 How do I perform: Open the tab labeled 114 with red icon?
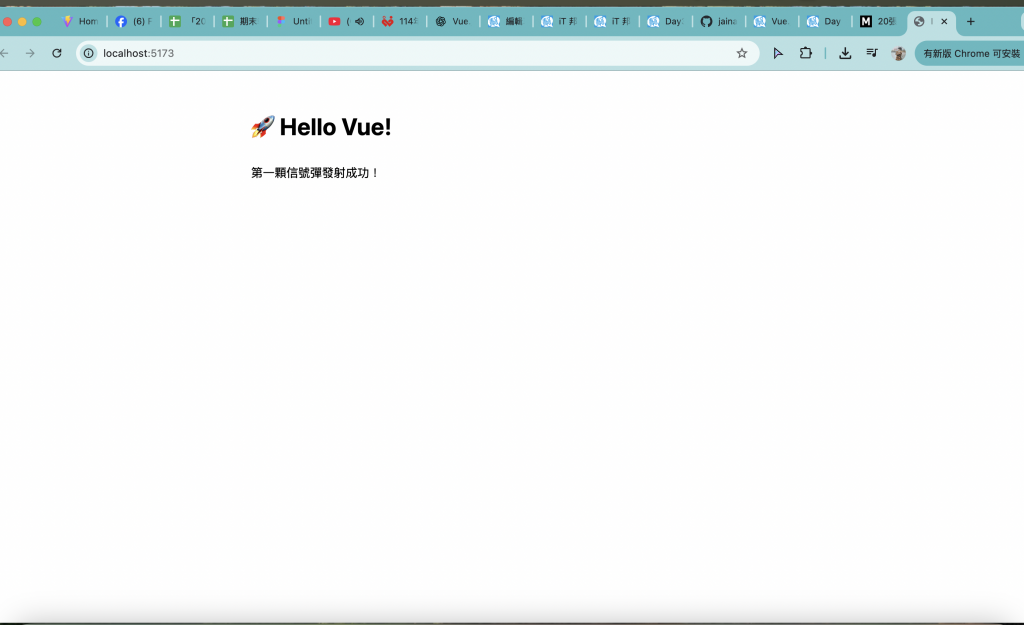pyautogui.click(x=400, y=22)
